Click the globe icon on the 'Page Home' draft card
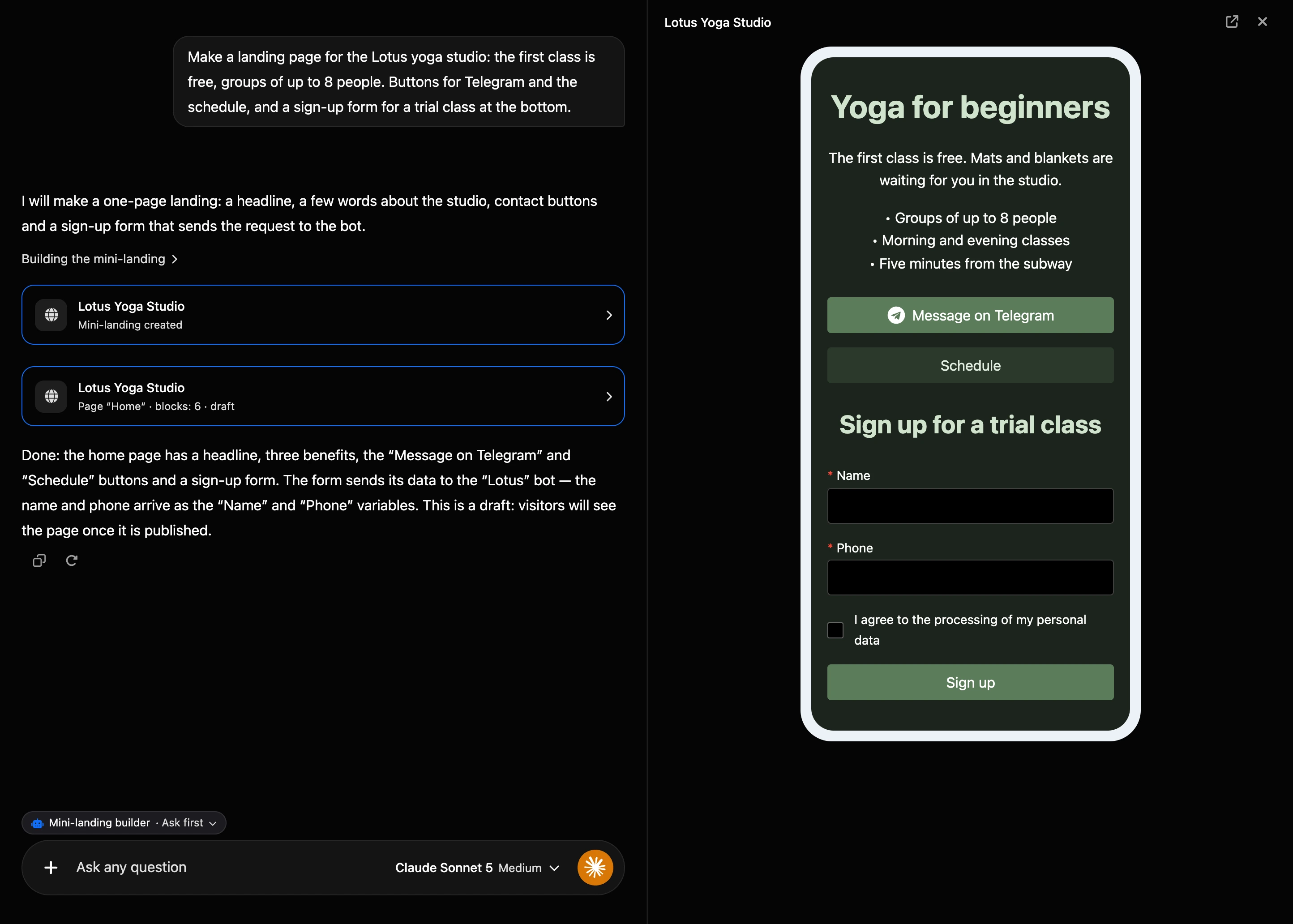This screenshot has height=924, width=1293. tap(51, 396)
